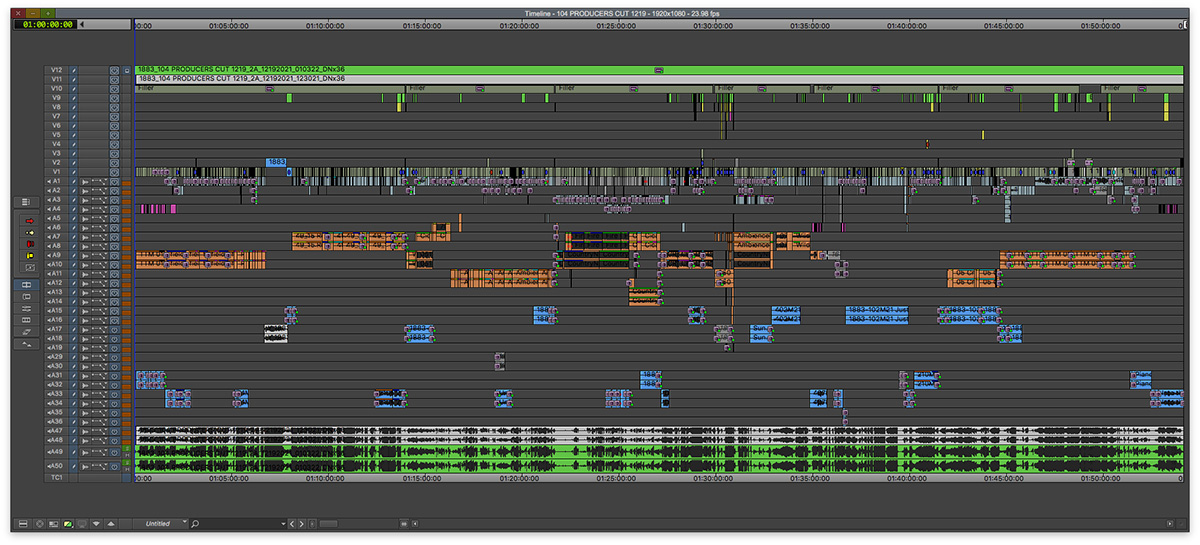Click the 01:00:00:00 master timecode display

coord(43,23)
